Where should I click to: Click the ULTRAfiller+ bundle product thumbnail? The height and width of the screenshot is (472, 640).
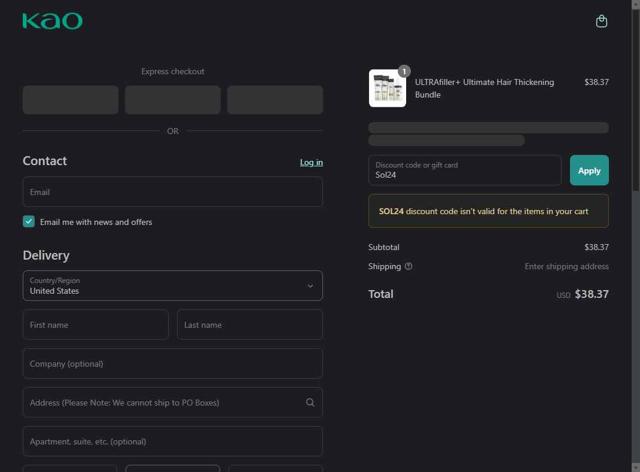pos(387,88)
